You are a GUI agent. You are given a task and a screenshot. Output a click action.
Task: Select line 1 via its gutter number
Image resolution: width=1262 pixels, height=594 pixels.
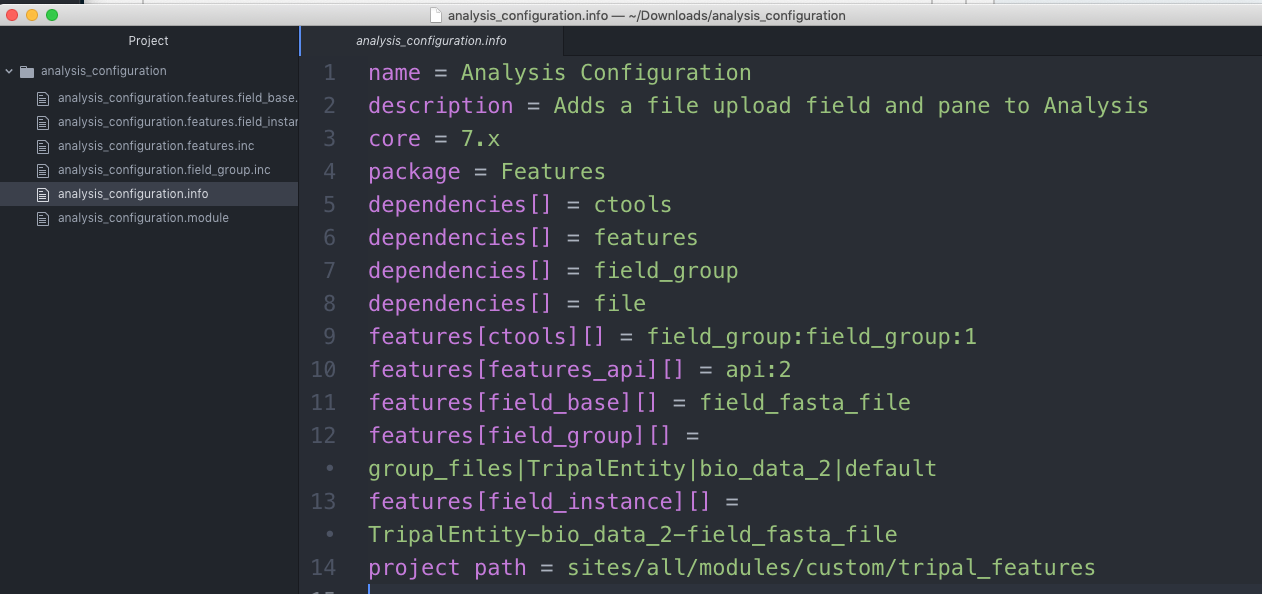[x=330, y=73]
